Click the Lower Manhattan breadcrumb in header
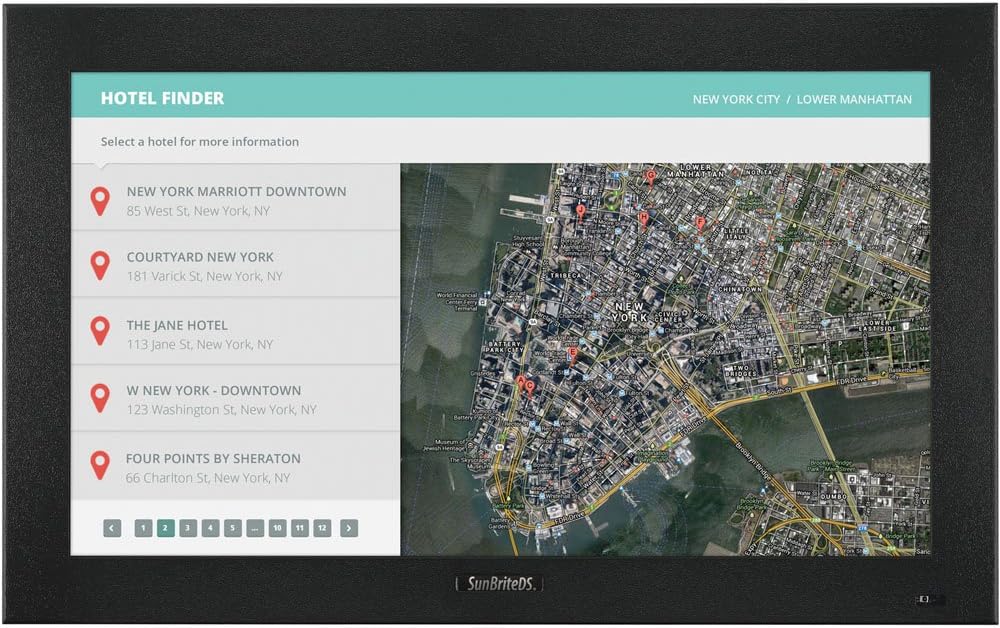The image size is (1000, 628). (x=854, y=99)
